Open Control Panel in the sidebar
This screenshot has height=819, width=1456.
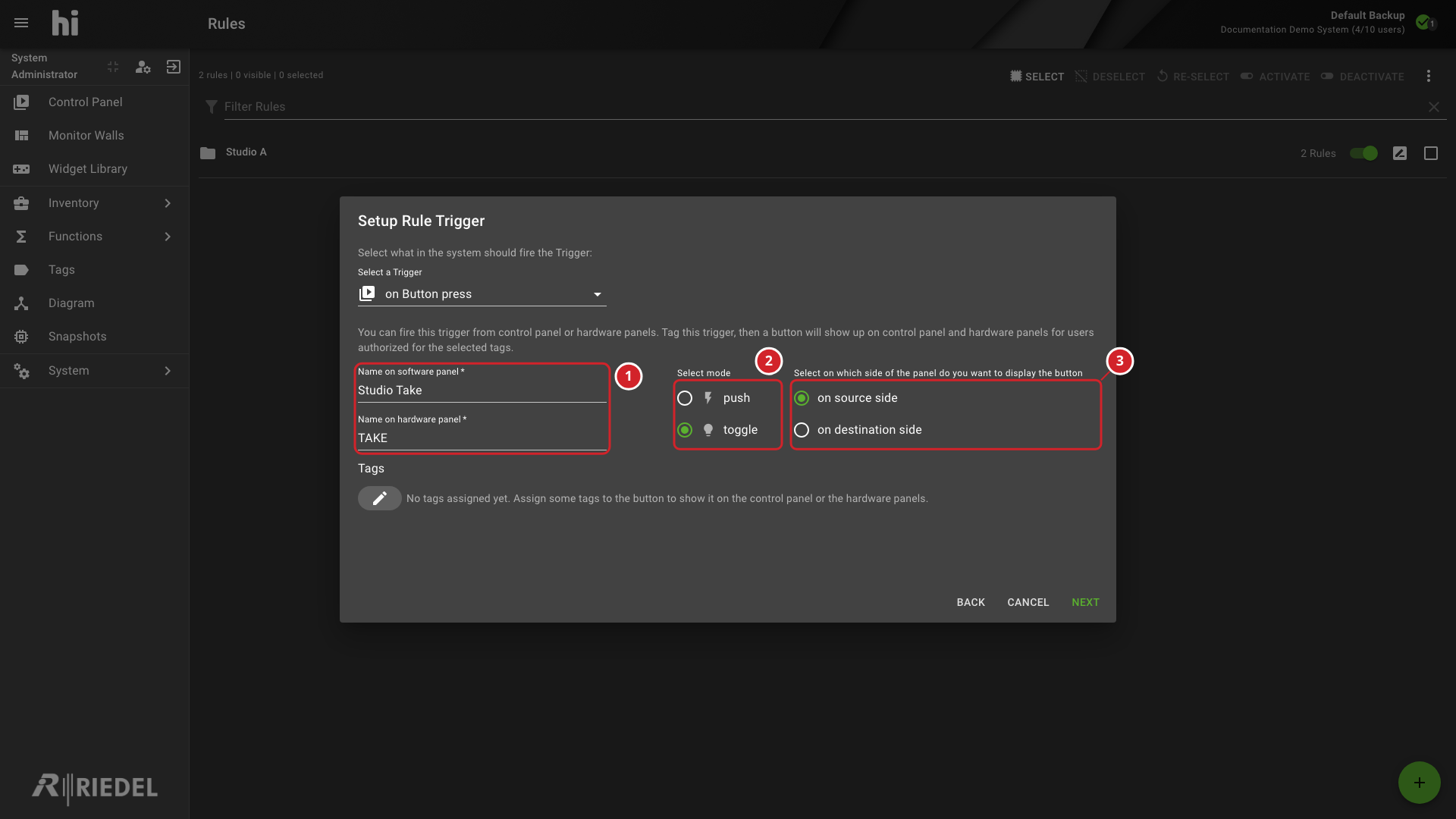(94, 102)
